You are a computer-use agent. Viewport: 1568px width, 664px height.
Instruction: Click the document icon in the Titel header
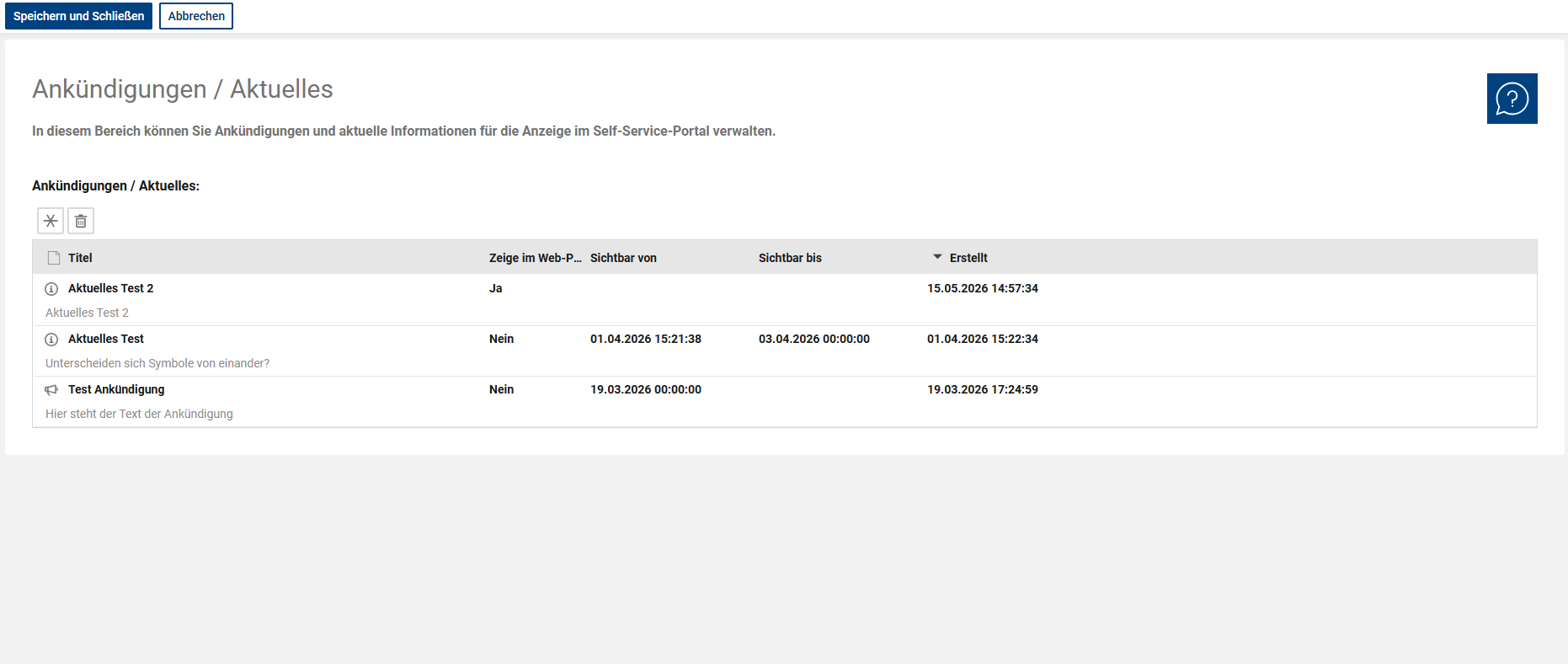[x=54, y=258]
